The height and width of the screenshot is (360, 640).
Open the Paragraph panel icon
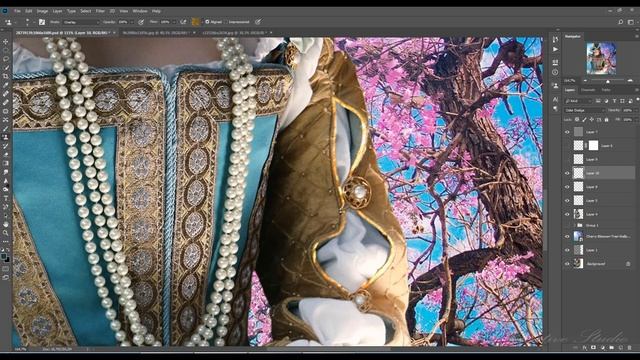pyautogui.click(x=555, y=109)
